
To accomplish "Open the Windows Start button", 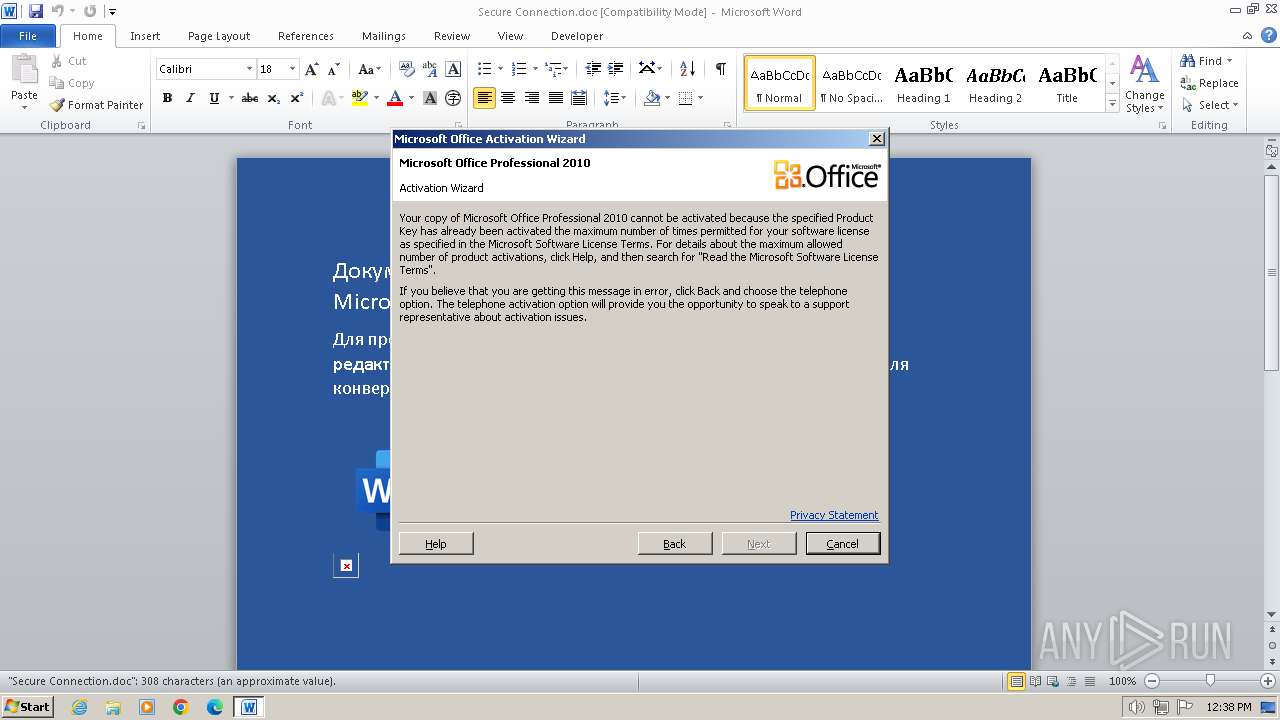I will coord(28,707).
